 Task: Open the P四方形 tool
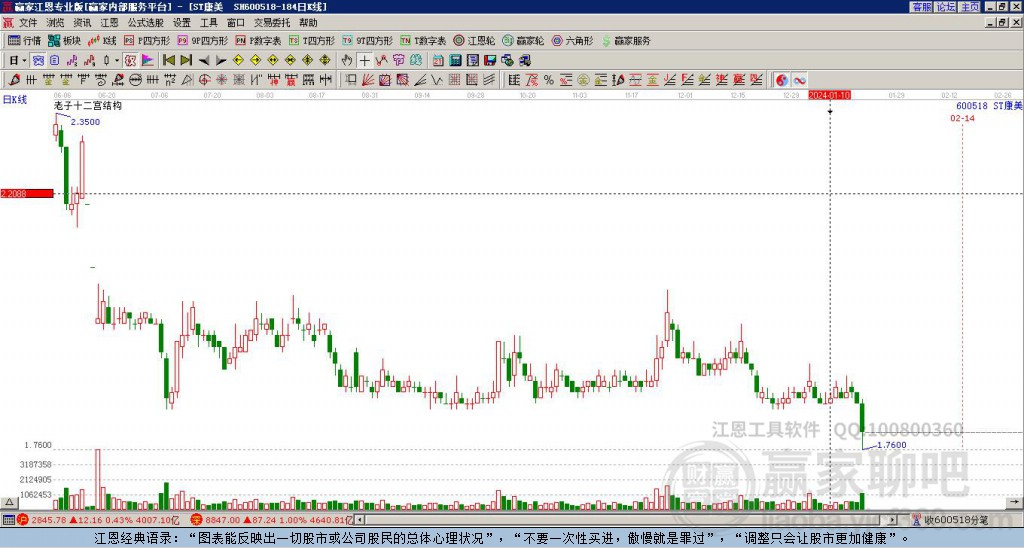(x=147, y=40)
